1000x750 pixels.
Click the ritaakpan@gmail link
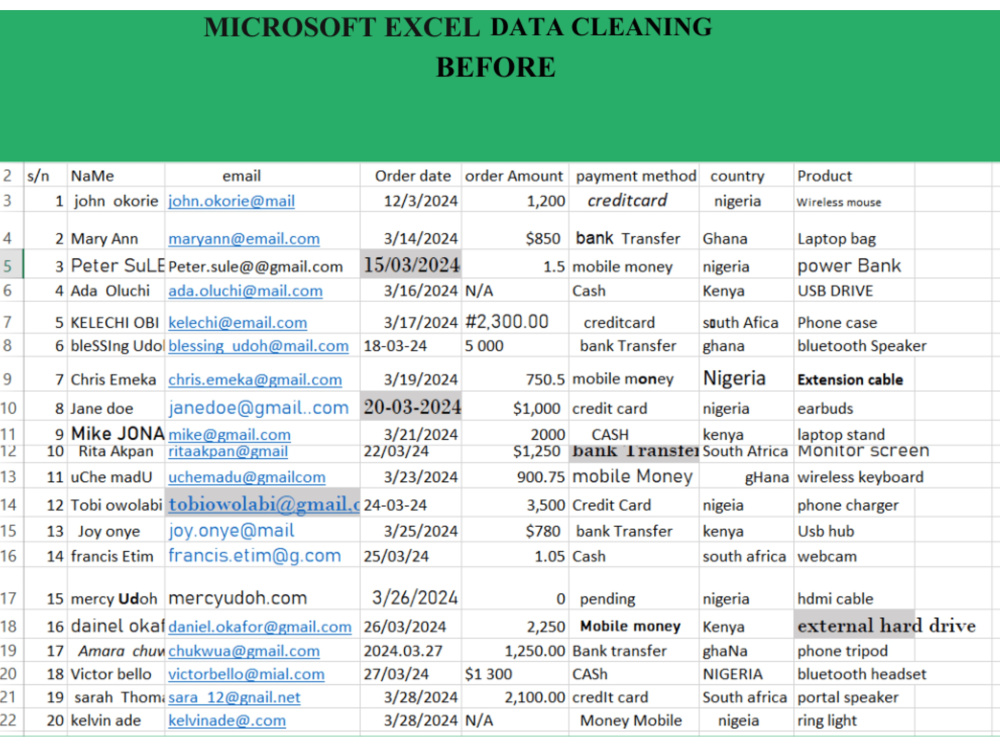(228, 451)
